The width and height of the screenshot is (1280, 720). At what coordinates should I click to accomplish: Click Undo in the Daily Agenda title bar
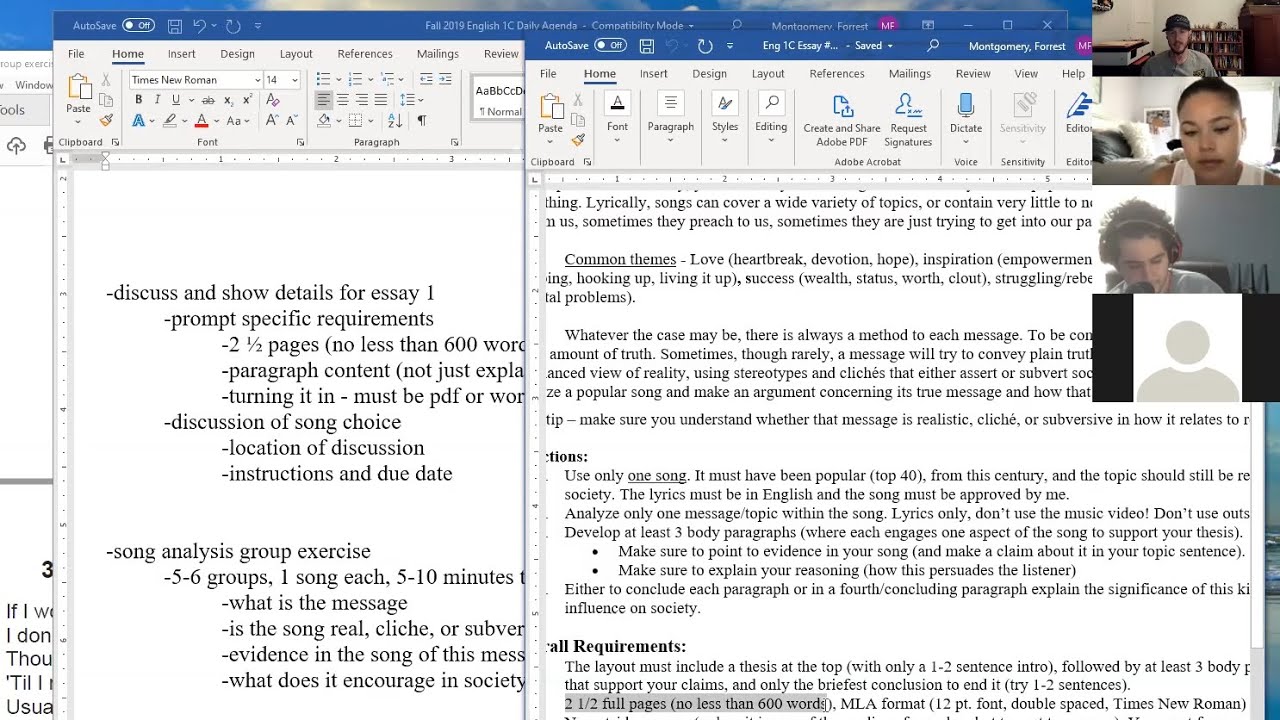point(199,25)
